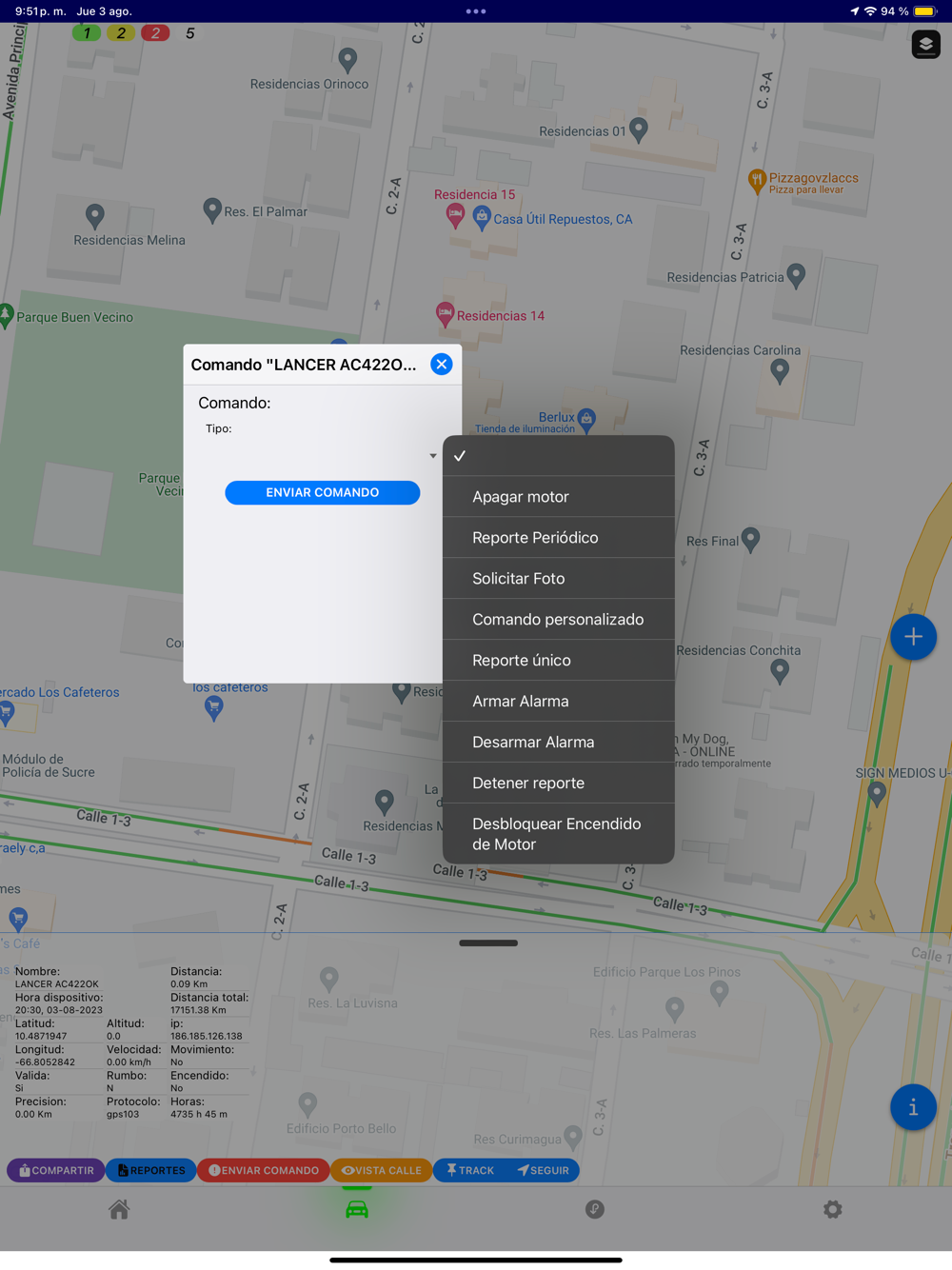
Task: Expand the Tipo command dropdown arrow
Action: coord(433,456)
